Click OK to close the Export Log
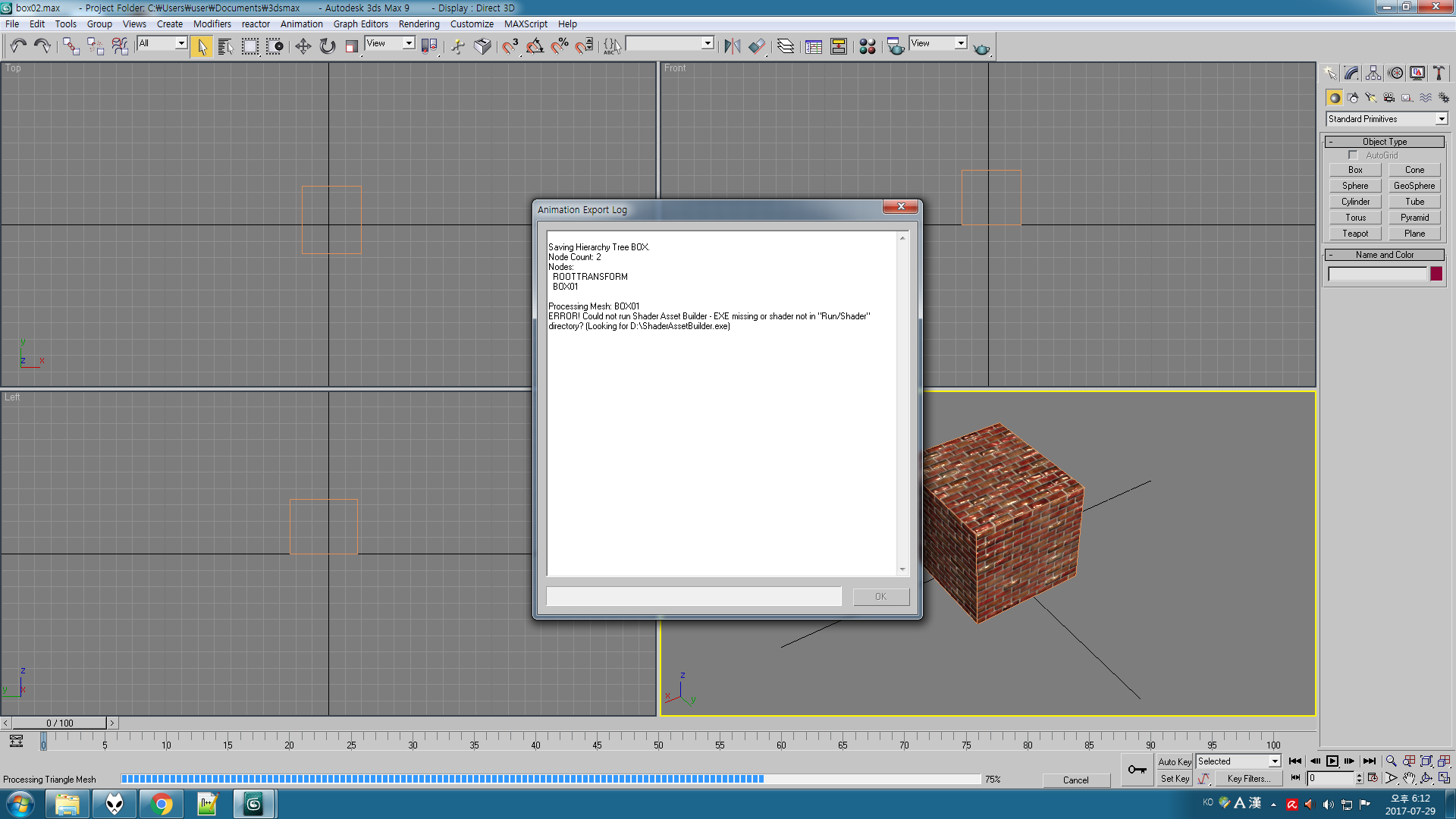Viewport: 1456px width, 819px height. tap(880, 596)
